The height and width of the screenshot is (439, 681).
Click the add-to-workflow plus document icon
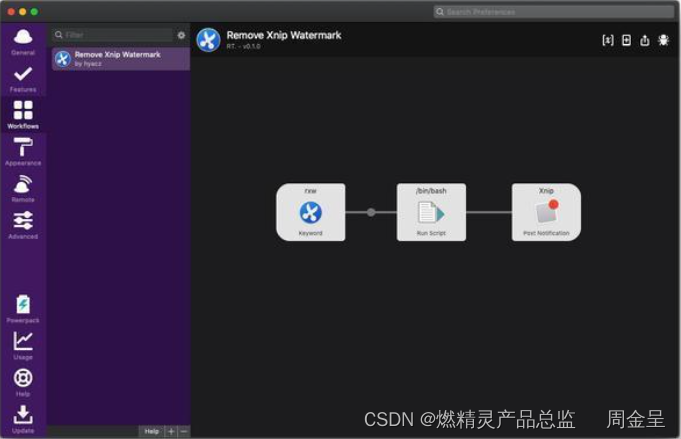coord(626,40)
